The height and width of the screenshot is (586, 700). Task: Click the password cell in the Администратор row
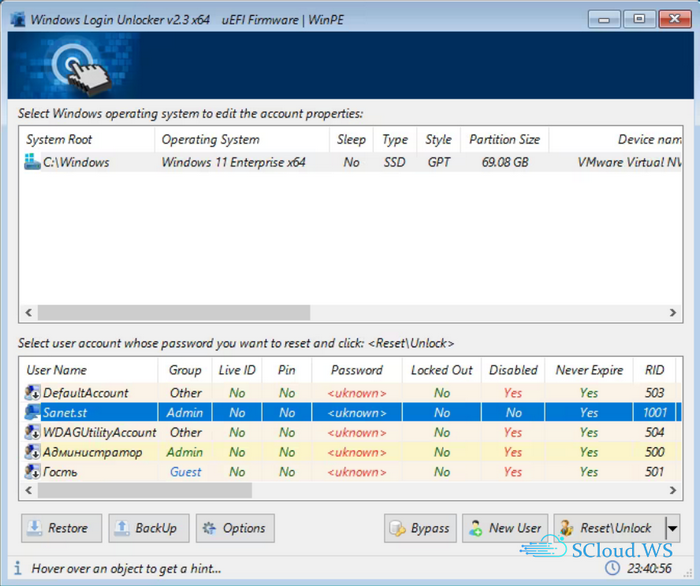pyautogui.click(x=357, y=452)
